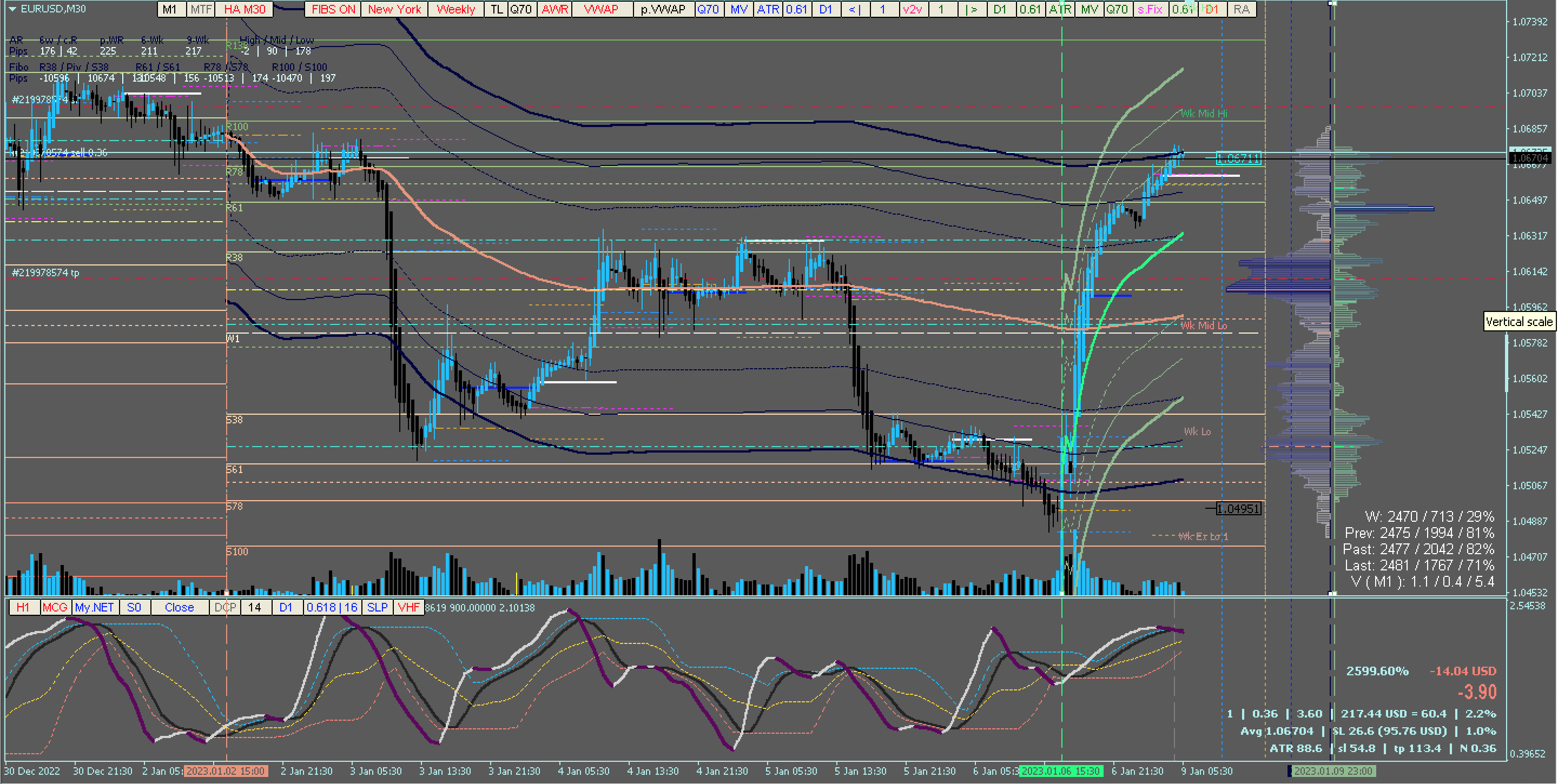Image resolution: width=1558 pixels, height=784 pixels.
Task: Open the EURUSD,M30 chart dropdown arrow
Action: (x=12, y=9)
